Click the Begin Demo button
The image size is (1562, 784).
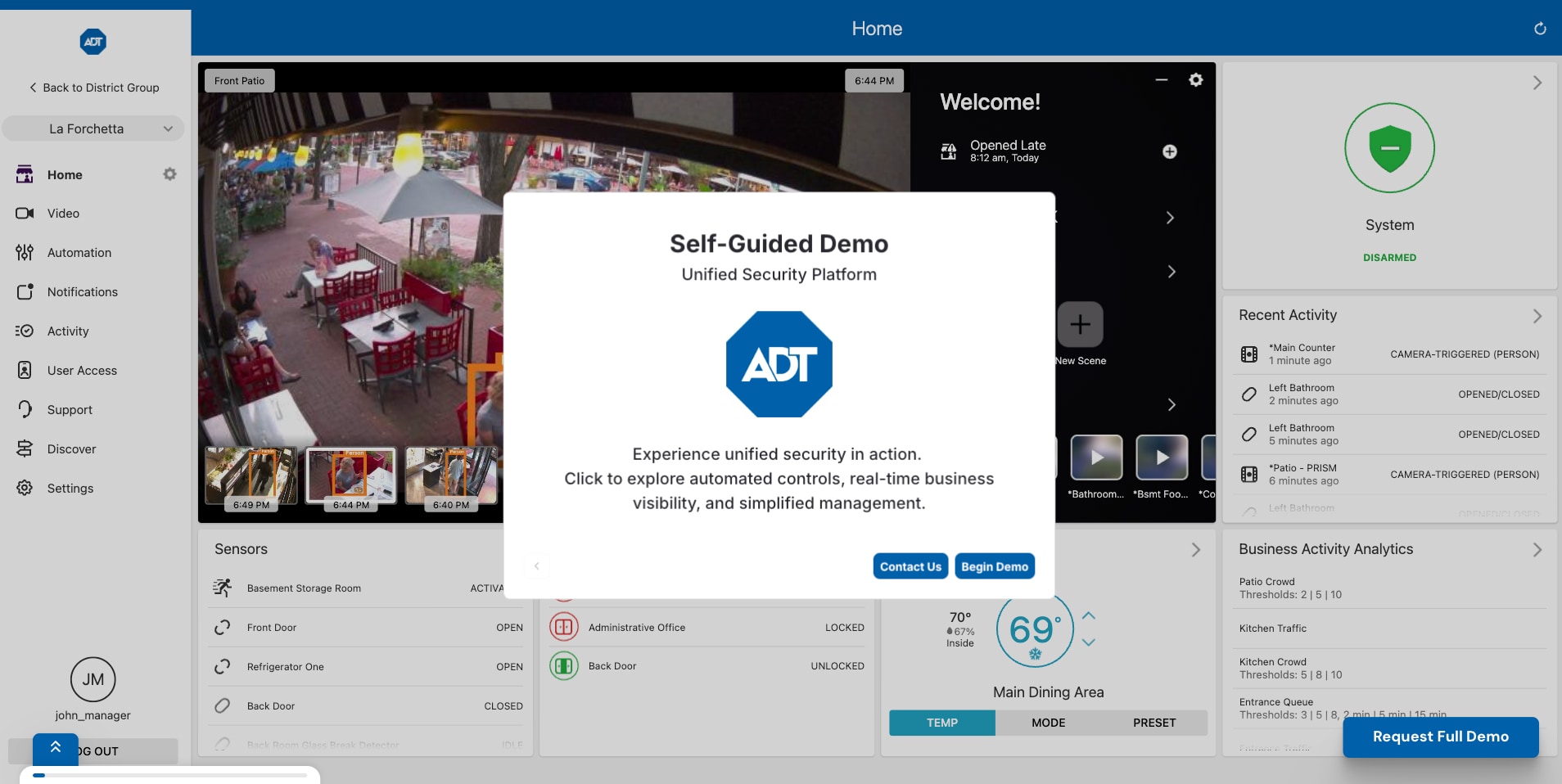pos(994,566)
